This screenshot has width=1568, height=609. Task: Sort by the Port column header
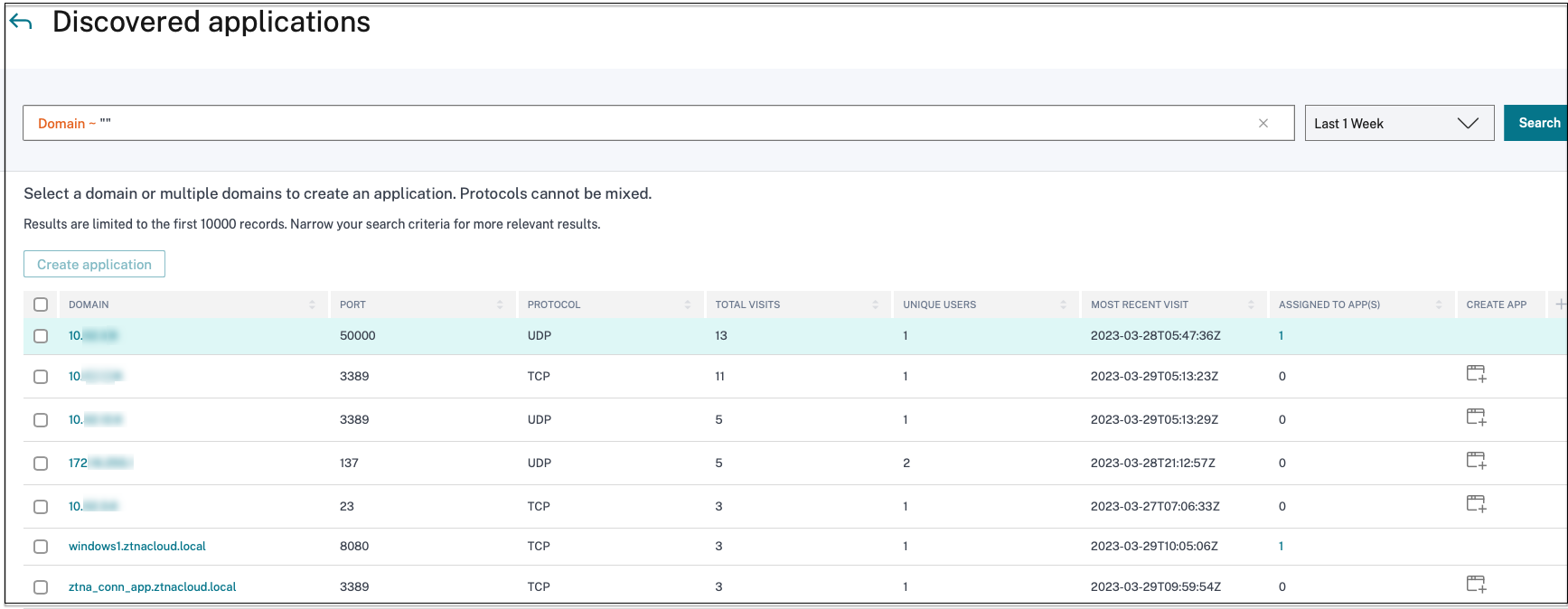coord(352,304)
